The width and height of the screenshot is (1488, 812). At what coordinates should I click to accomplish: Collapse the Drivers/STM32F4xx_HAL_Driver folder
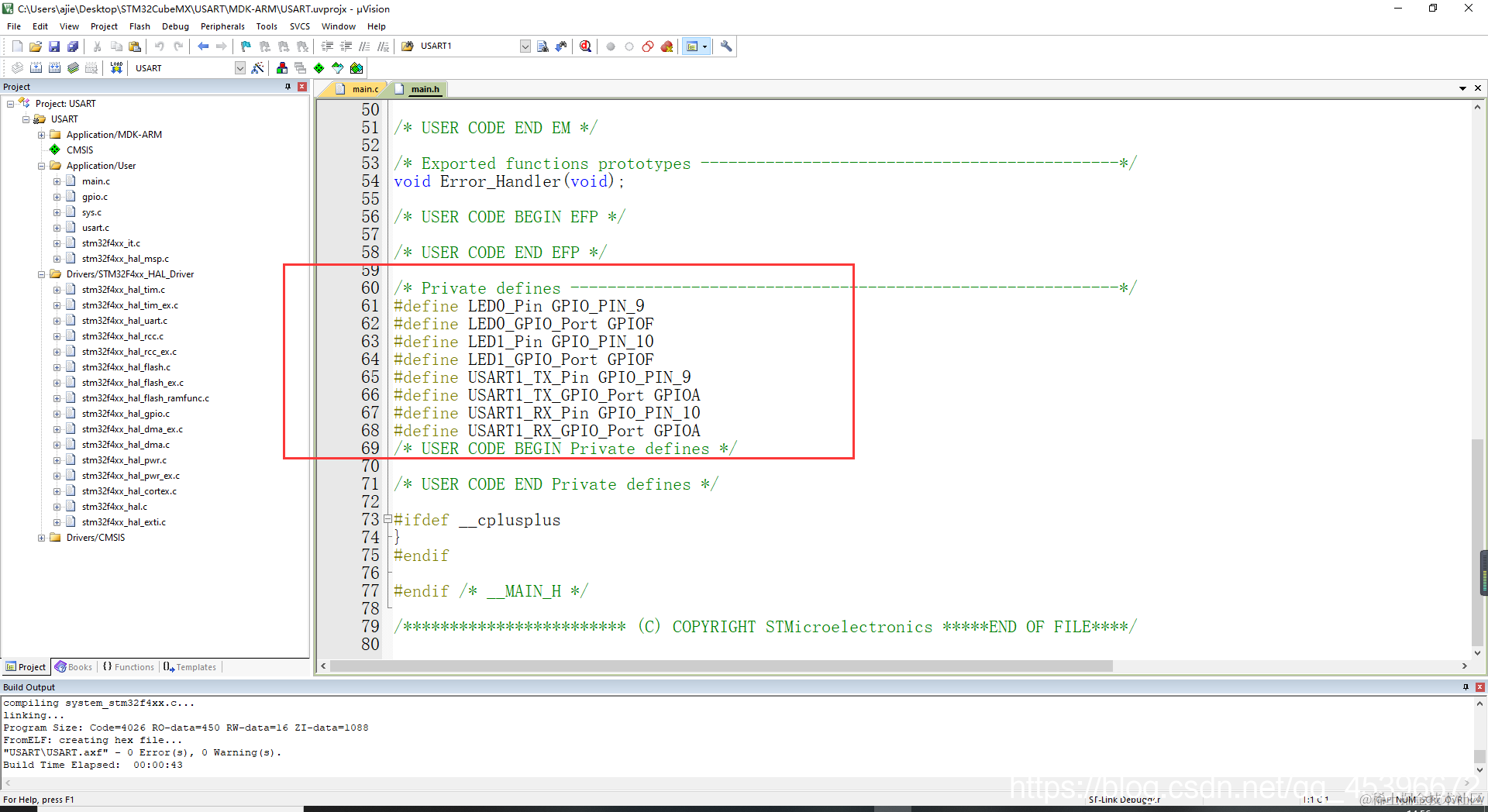[41, 274]
